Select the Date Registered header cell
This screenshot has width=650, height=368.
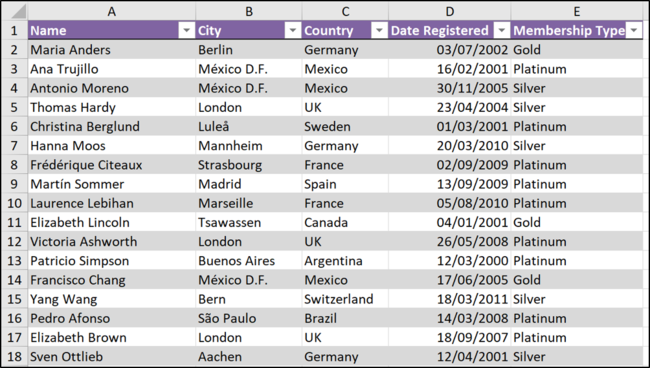(441, 31)
